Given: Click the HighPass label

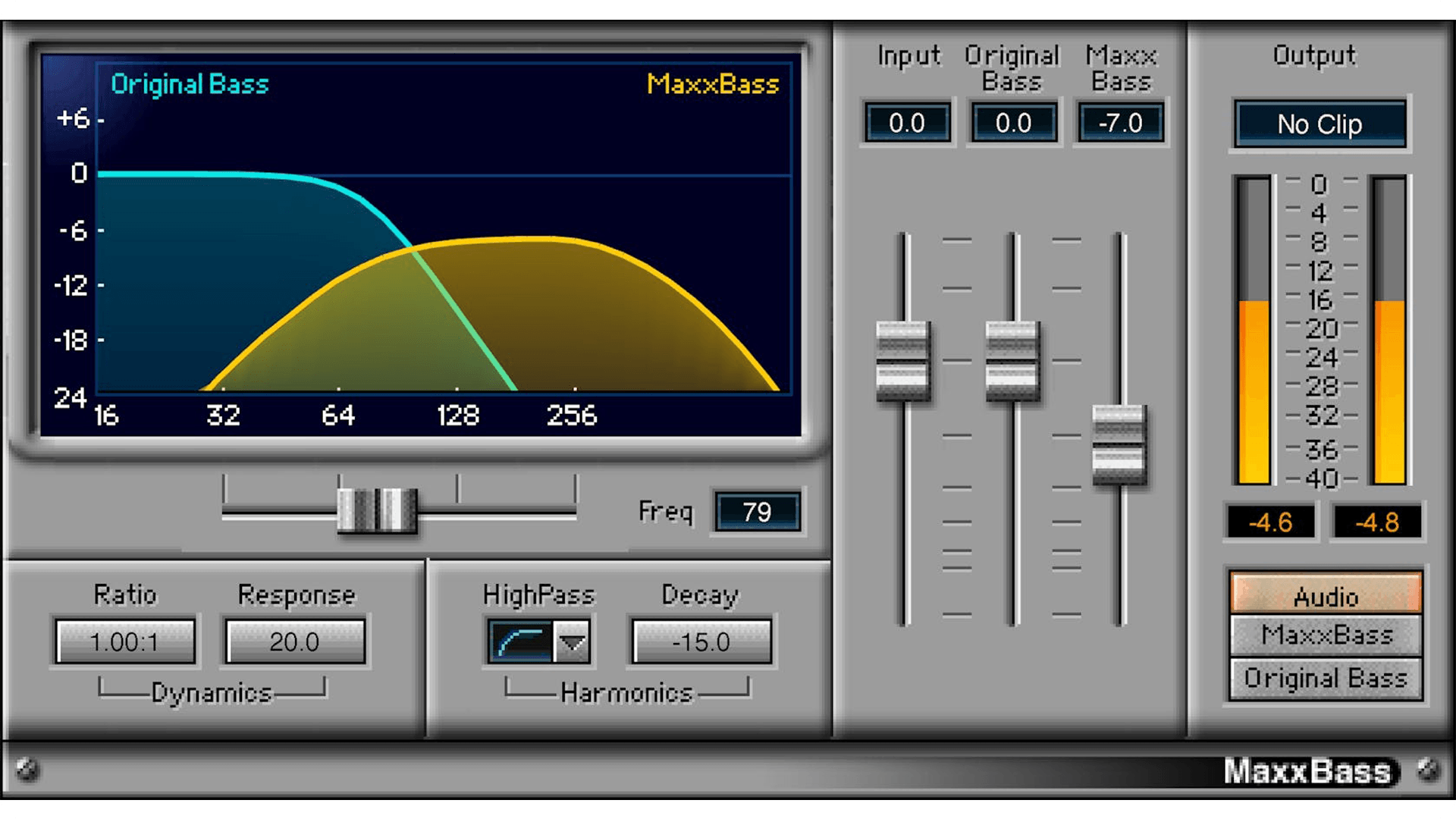Looking at the screenshot, I should 538,595.
